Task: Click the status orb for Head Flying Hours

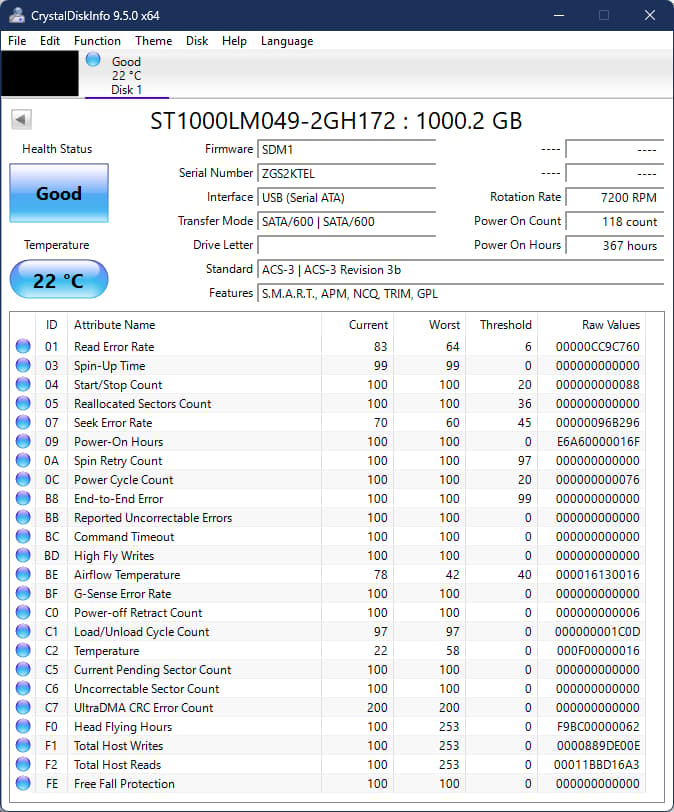Action: click(23, 726)
